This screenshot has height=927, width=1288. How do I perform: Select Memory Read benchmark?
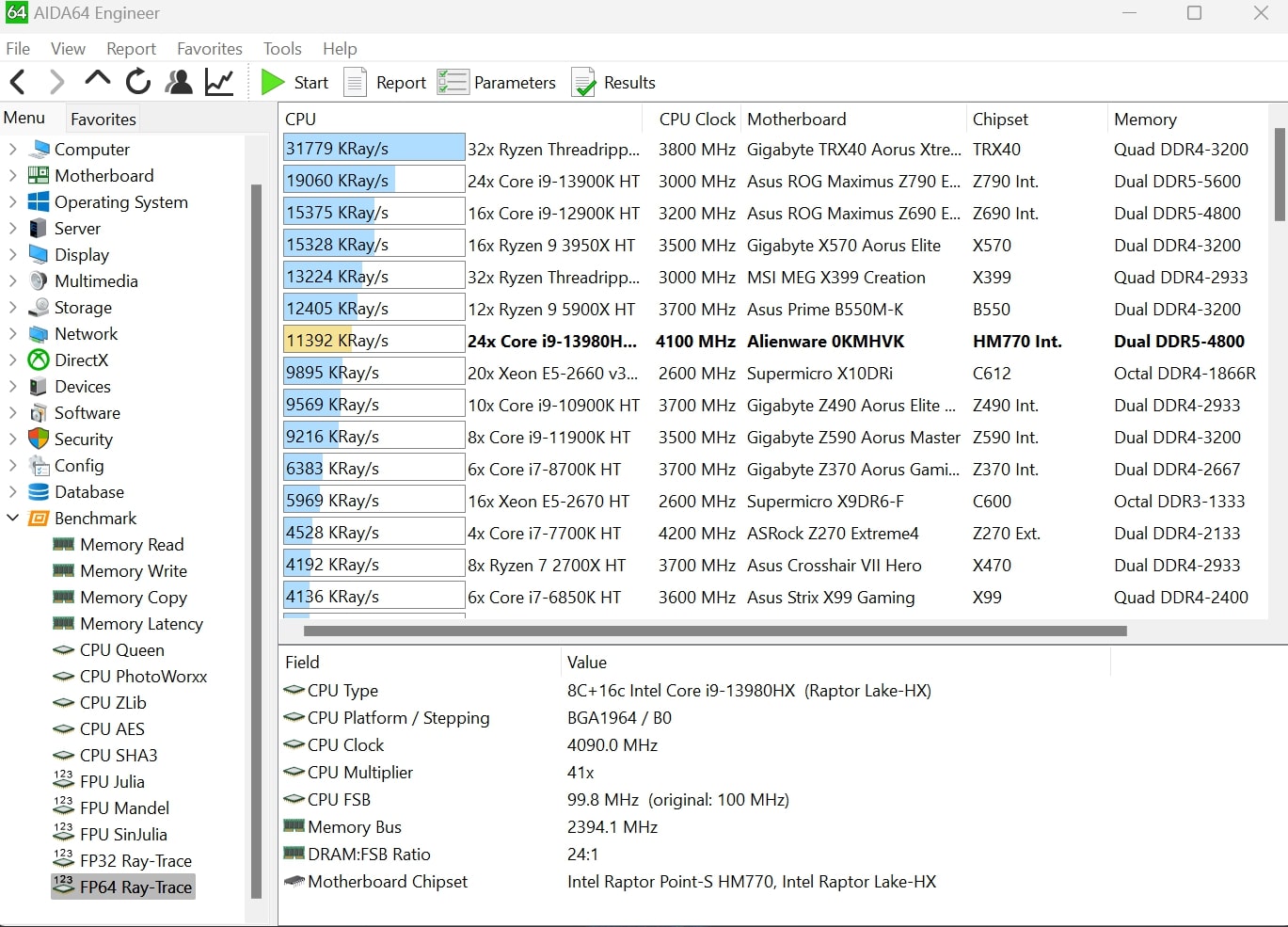point(132,544)
